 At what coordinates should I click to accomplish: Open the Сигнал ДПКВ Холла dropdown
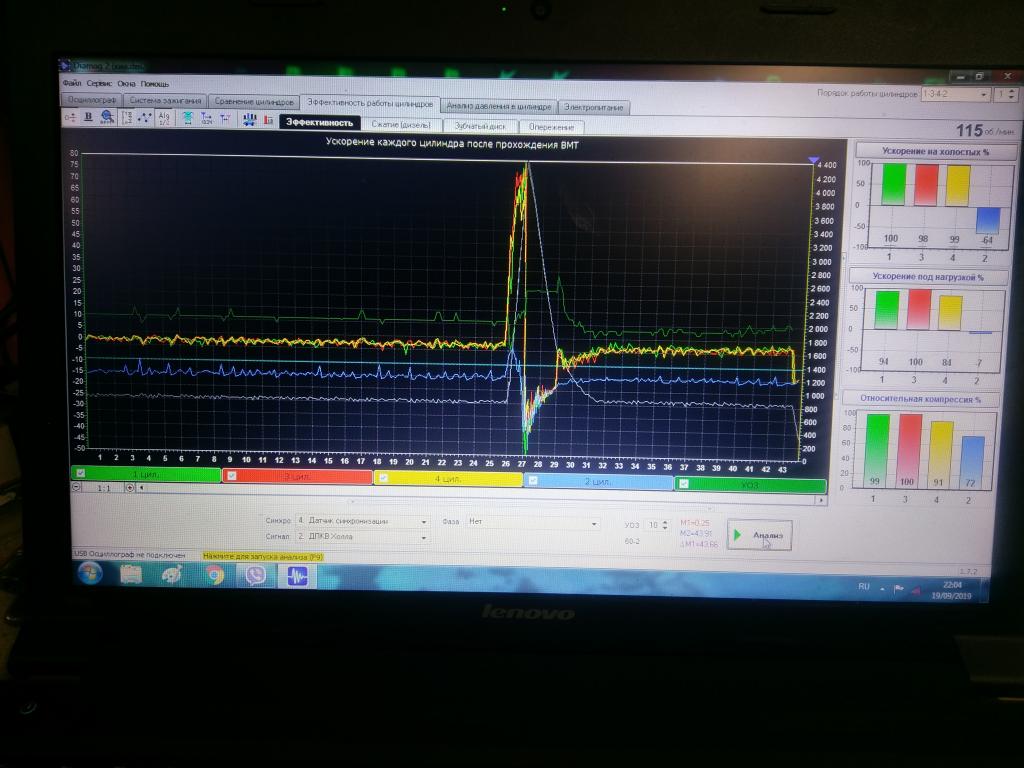pyautogui.click(x=362, y=537)
